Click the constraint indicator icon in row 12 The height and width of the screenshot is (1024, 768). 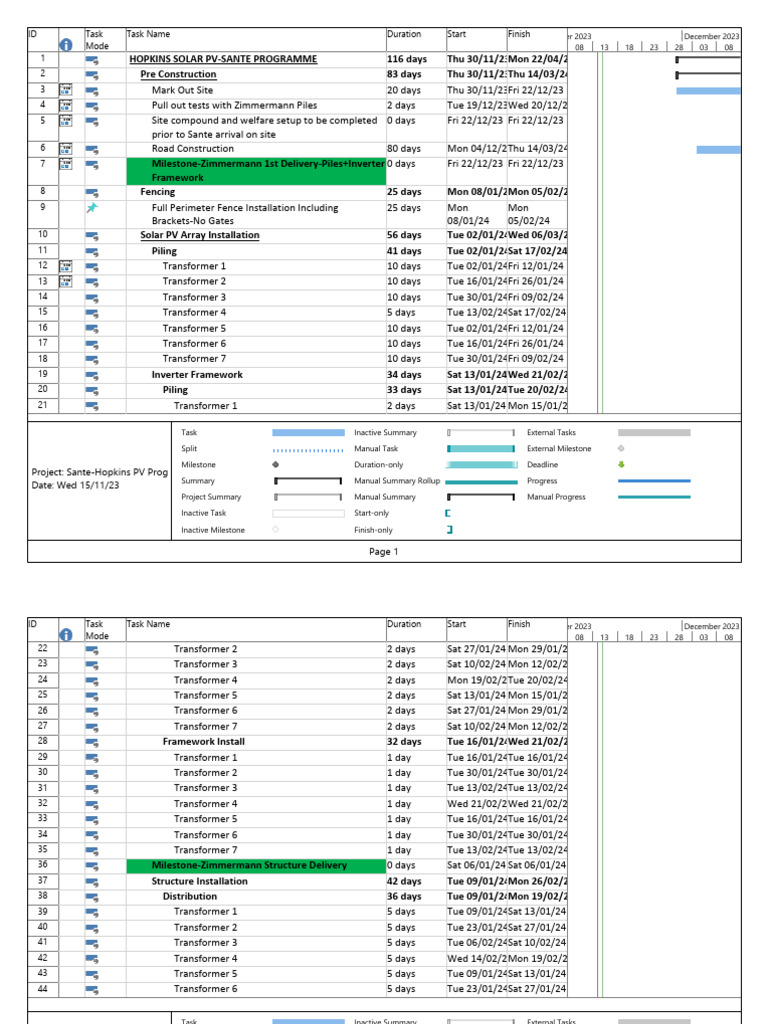[x=66, y=266]
